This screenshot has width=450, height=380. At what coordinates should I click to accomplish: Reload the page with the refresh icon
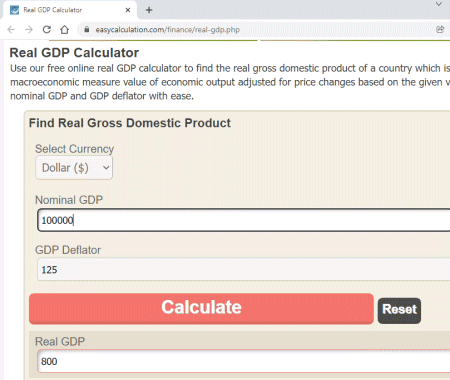(x=47, y=30)
